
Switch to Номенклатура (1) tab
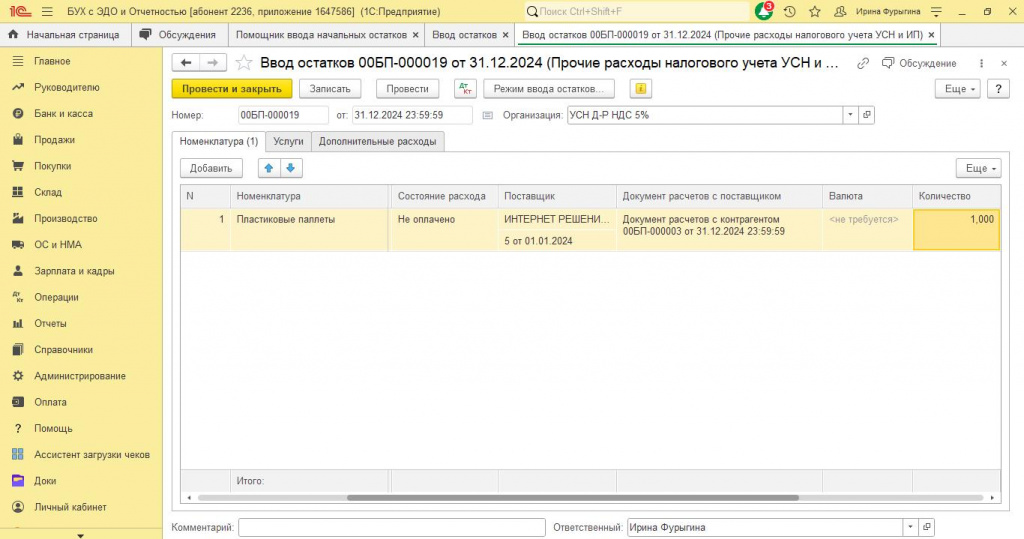[219, 141]
